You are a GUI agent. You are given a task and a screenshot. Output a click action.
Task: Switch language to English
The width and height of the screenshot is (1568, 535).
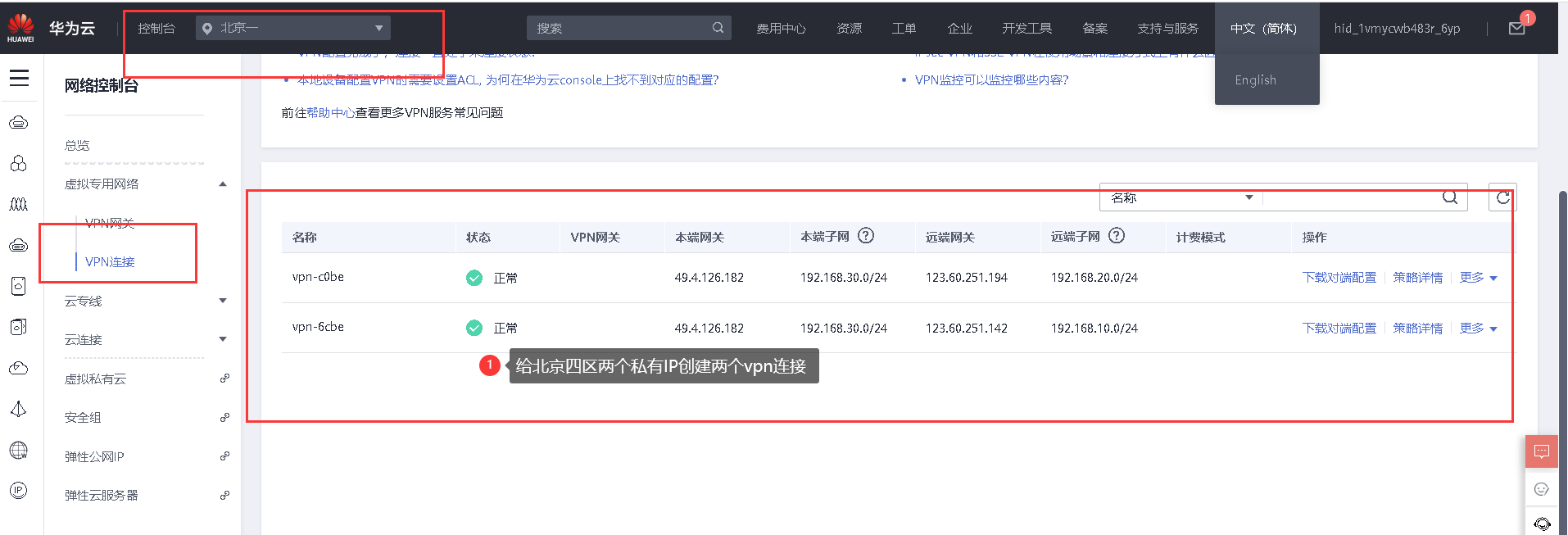(1256, 79)
